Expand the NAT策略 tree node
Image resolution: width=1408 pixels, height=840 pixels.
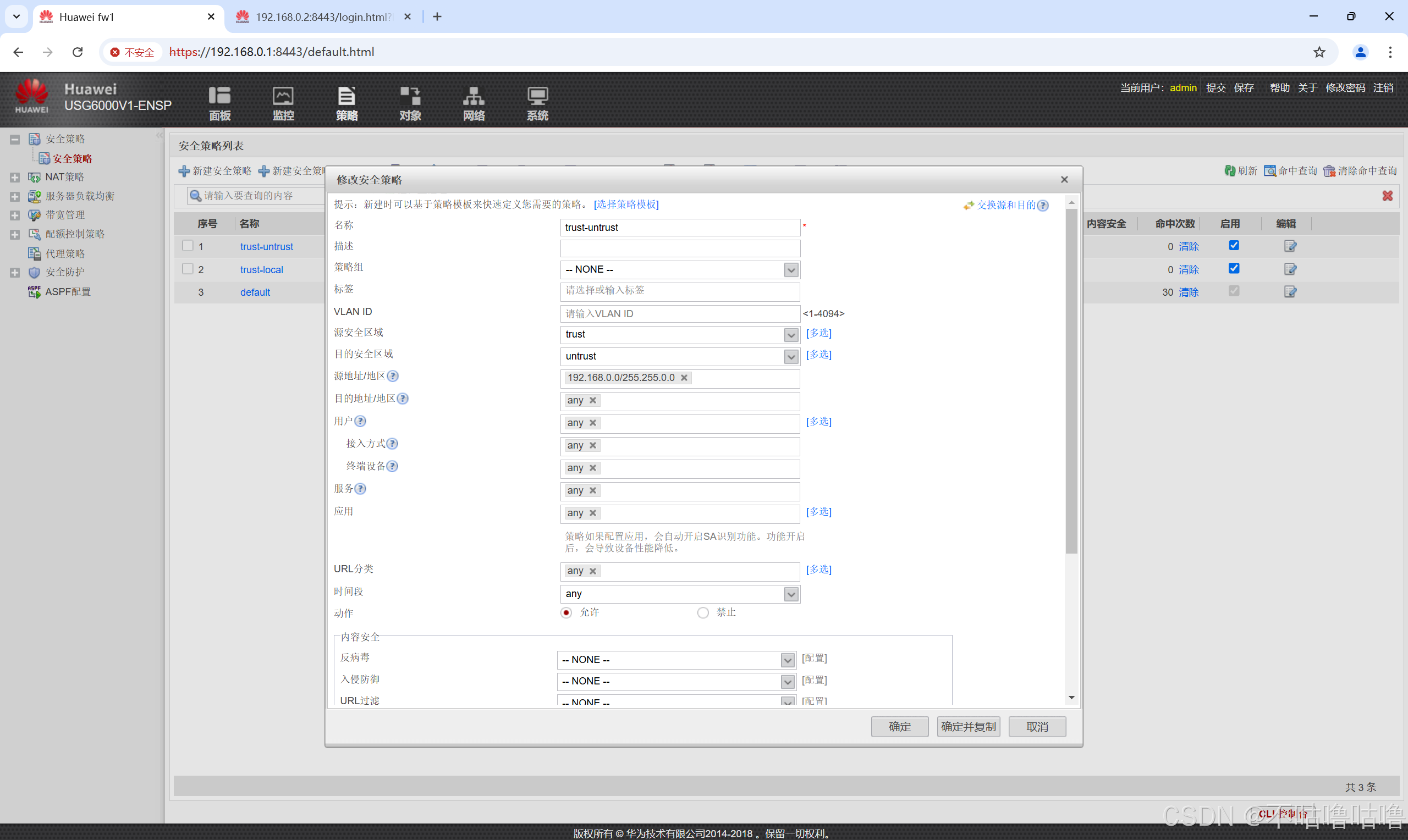pos(15,178)
